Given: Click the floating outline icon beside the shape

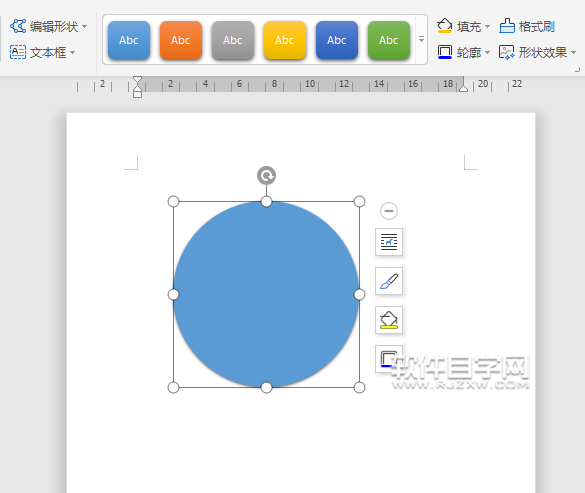Looking at the screenshot, I should click(x=388, y=359).
